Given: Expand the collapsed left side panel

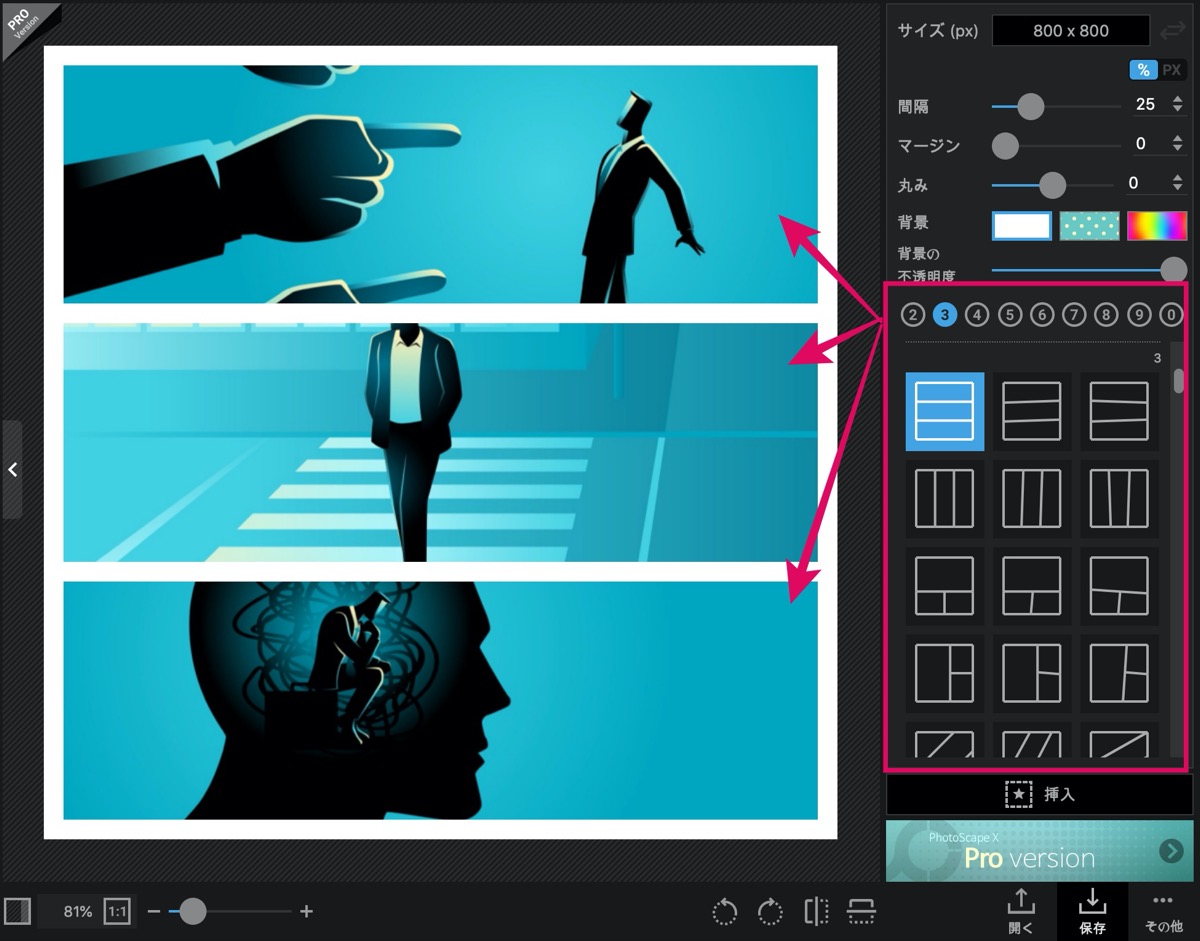Looking at the screenshot, I should click(12, 469).
